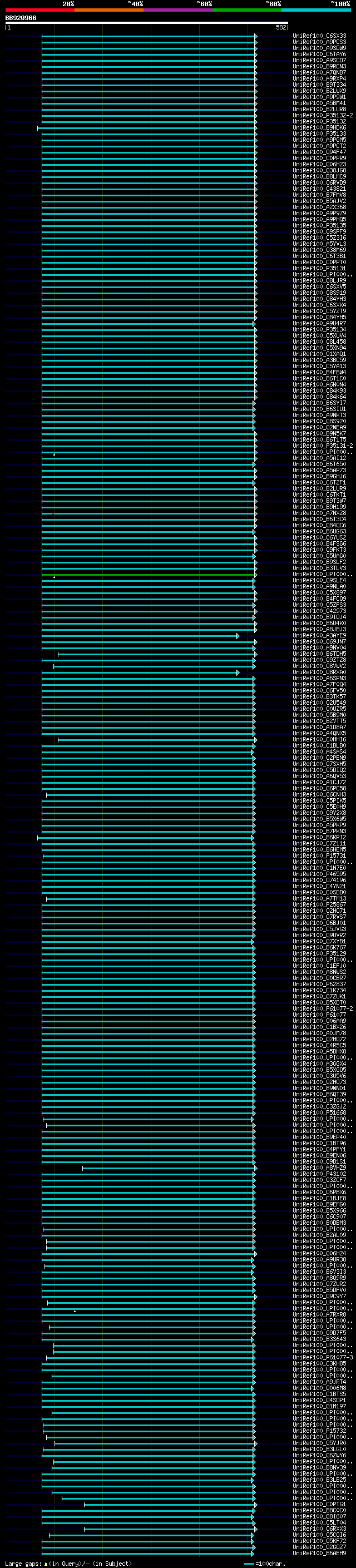Select the UniRef100_A3AYE9 hit label
The image size is (356, 1568).
pyautogui.click(x=319, y=636)
